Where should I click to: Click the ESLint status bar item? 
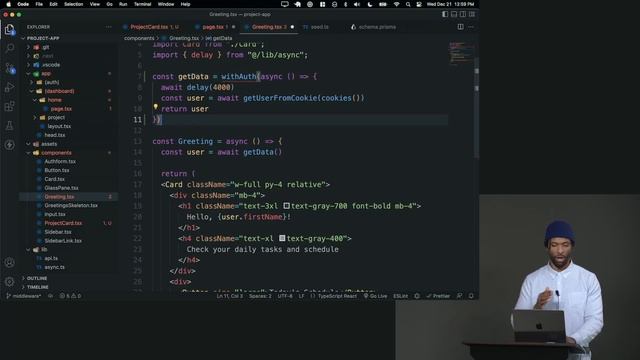(400, 296)
